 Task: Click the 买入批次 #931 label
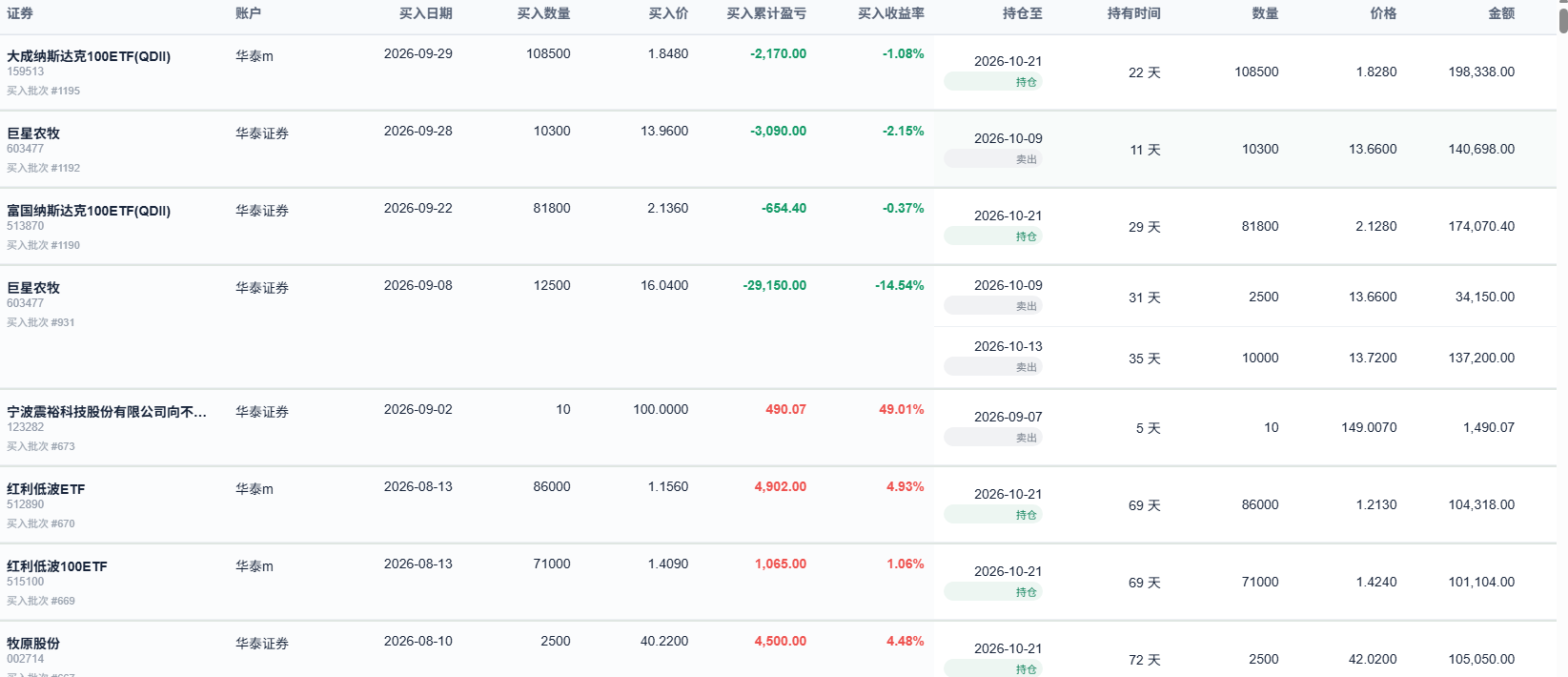40,322
